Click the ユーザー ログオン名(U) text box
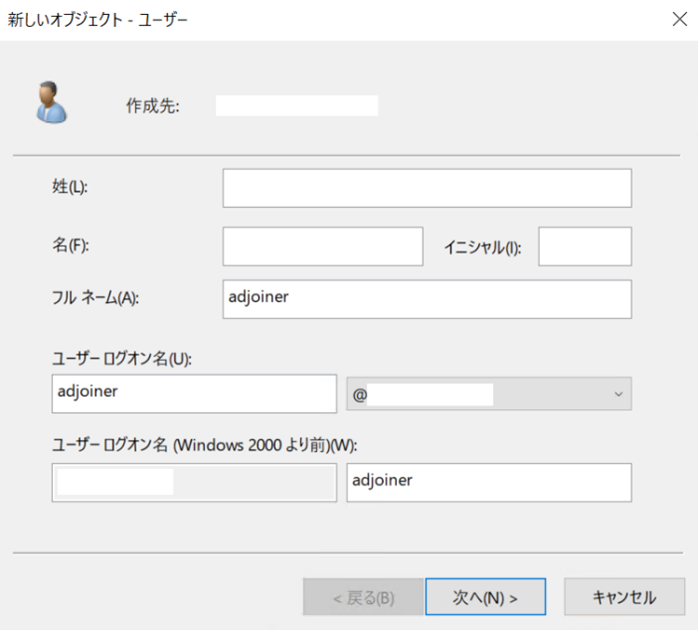The width and height of the screenshot is (698, 630). click(x=193, y=394)
